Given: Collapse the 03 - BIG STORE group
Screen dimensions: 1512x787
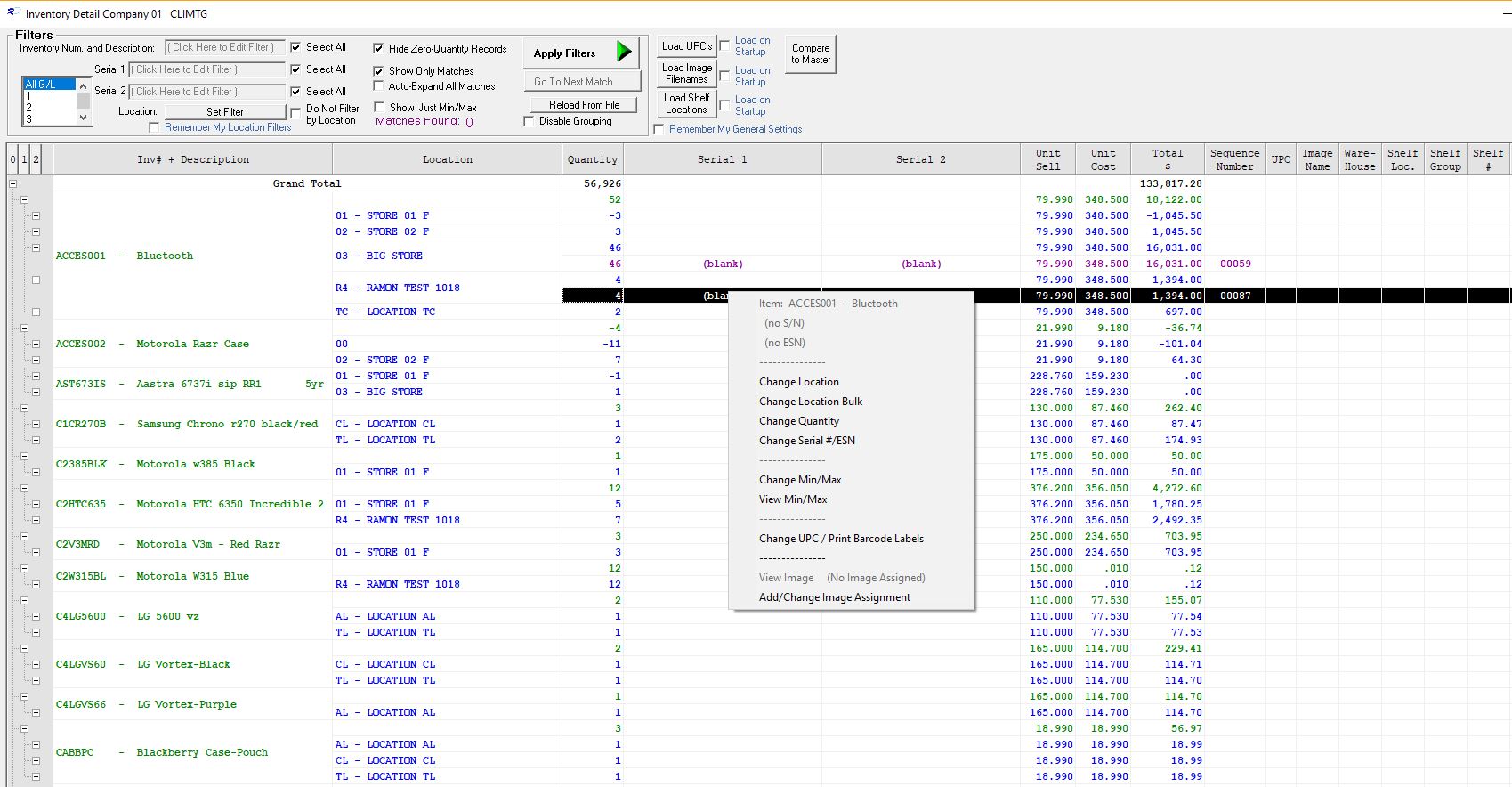Looking at the screenshot, I should tap(36, 248).
